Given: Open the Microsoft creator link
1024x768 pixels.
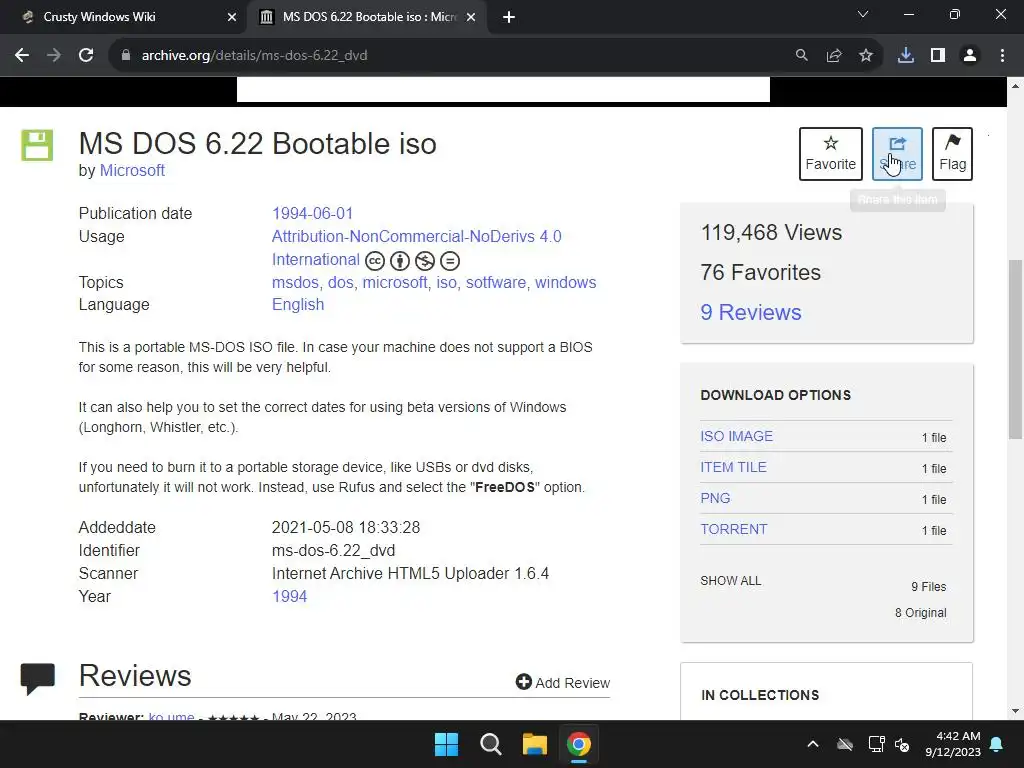Looking at the screenshot, I should click(x=132, y=170).
